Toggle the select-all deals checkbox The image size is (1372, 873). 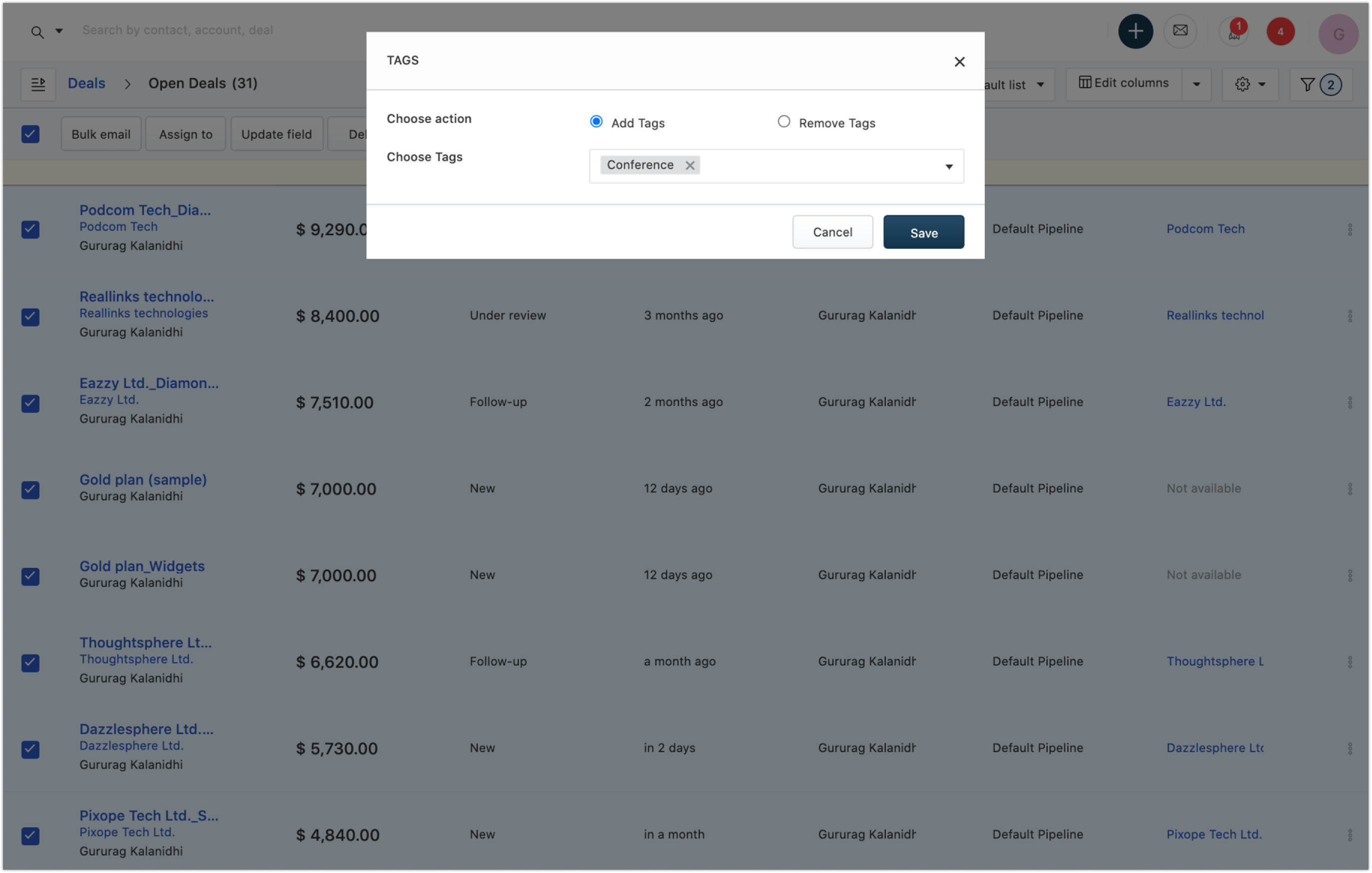click(x=31, y=134)
